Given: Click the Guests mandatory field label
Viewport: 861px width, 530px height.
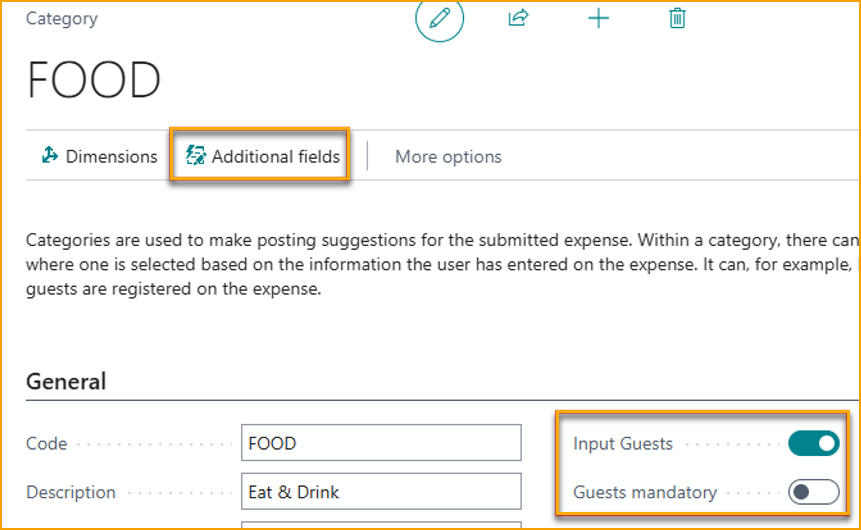Looking at the screenshot, I should point(645,492).
